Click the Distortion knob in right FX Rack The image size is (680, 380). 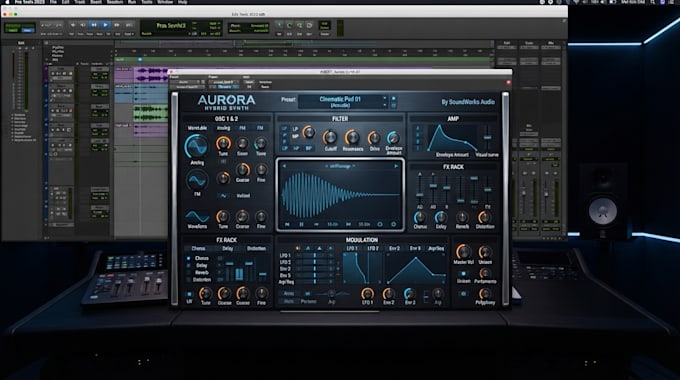[484, 217]
